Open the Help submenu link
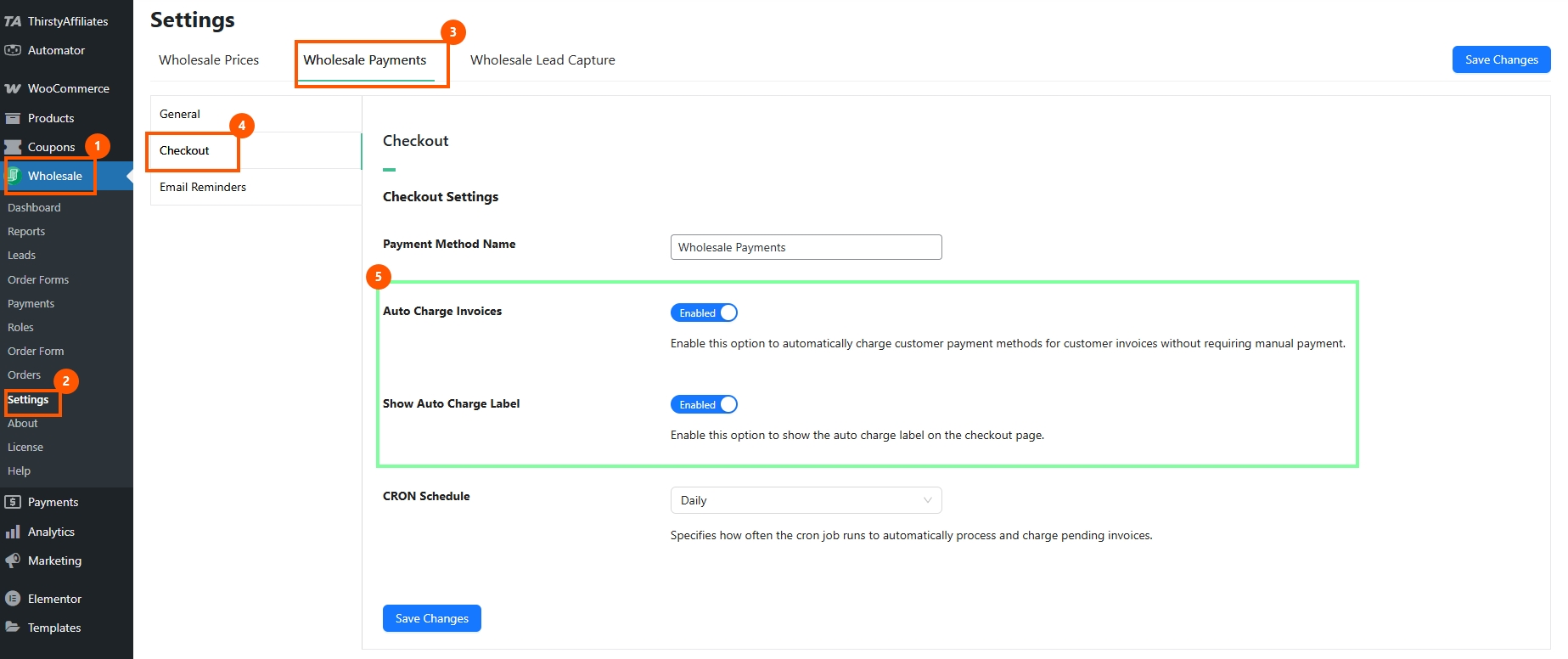Image resolution: width=1568 pixels, height=659 pixels. point(19,470)
